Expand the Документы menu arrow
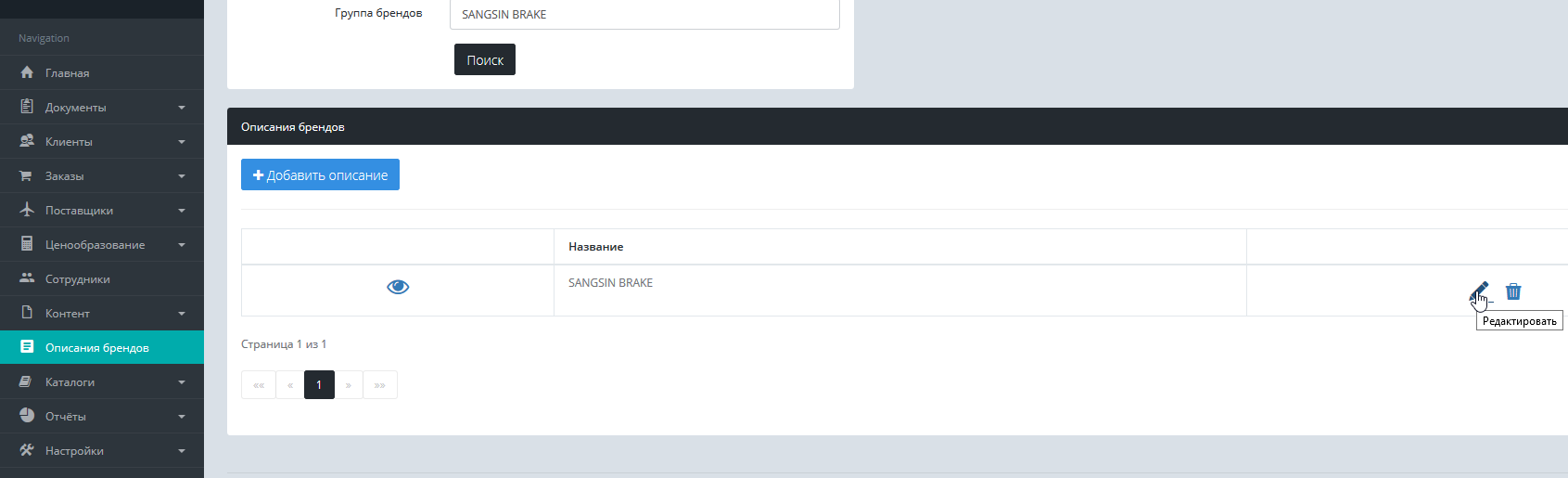Image resolution: width=1568 pixels, height=478 pixels. click(x=182, y=108)
